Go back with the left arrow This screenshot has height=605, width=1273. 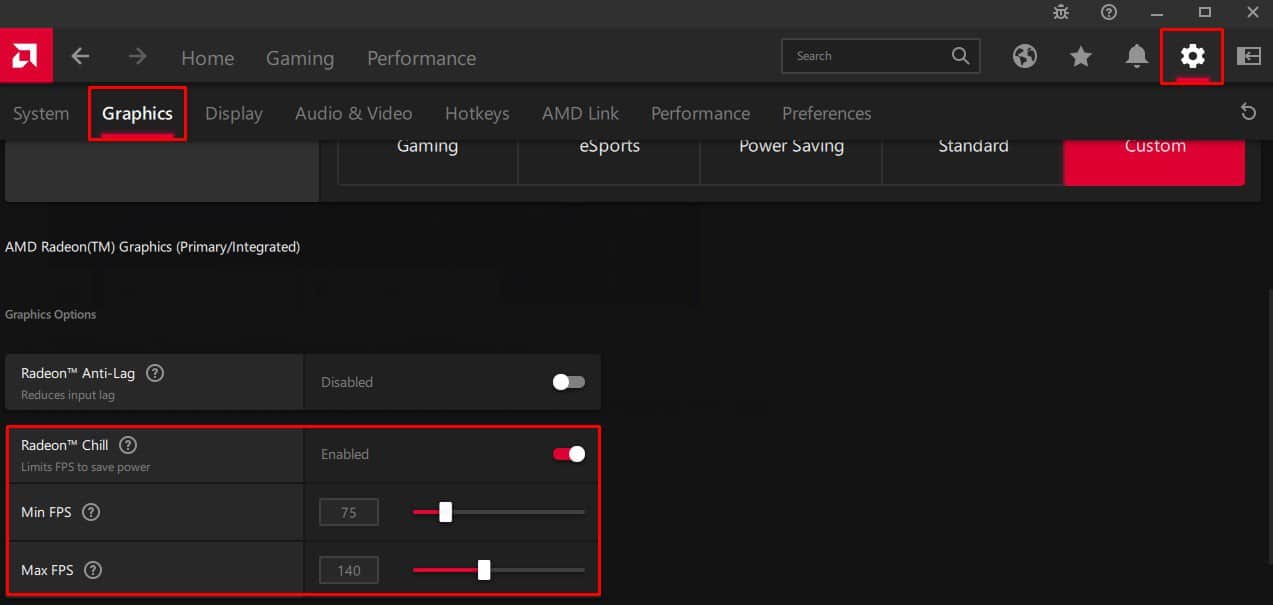point(81,57)
